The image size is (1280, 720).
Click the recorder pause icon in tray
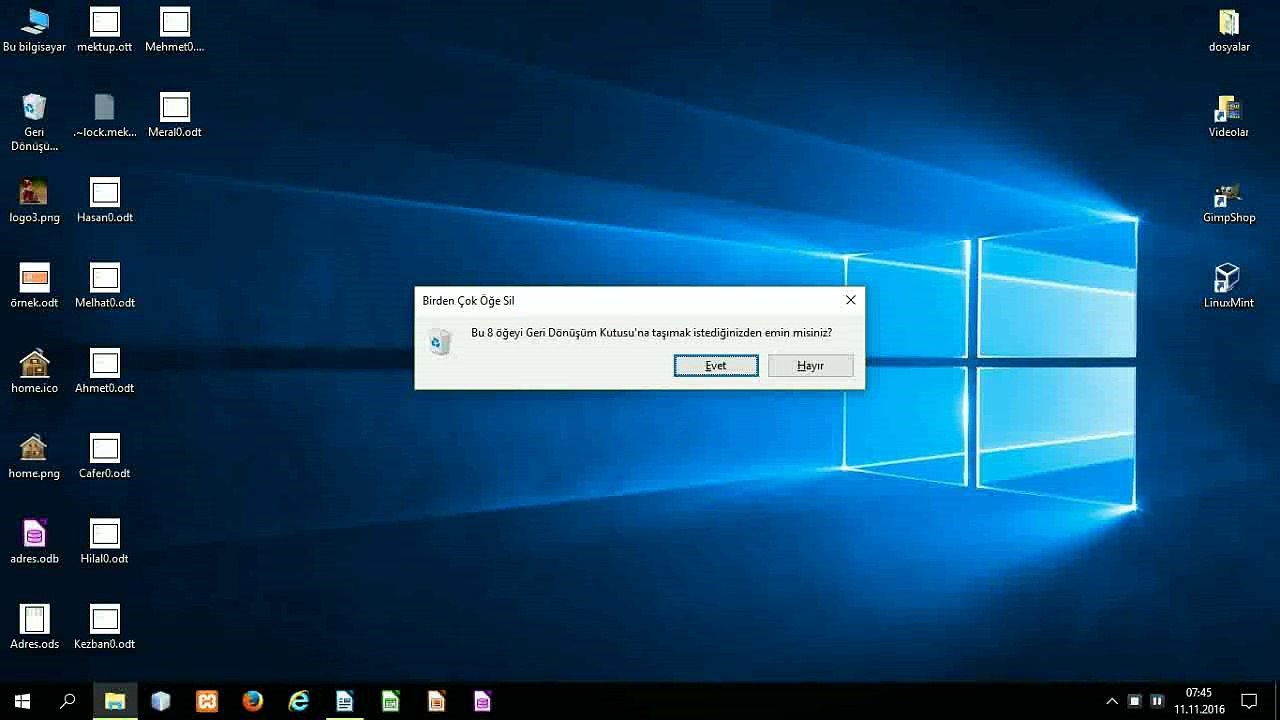pyautogui.click(x=1157, y=701)
